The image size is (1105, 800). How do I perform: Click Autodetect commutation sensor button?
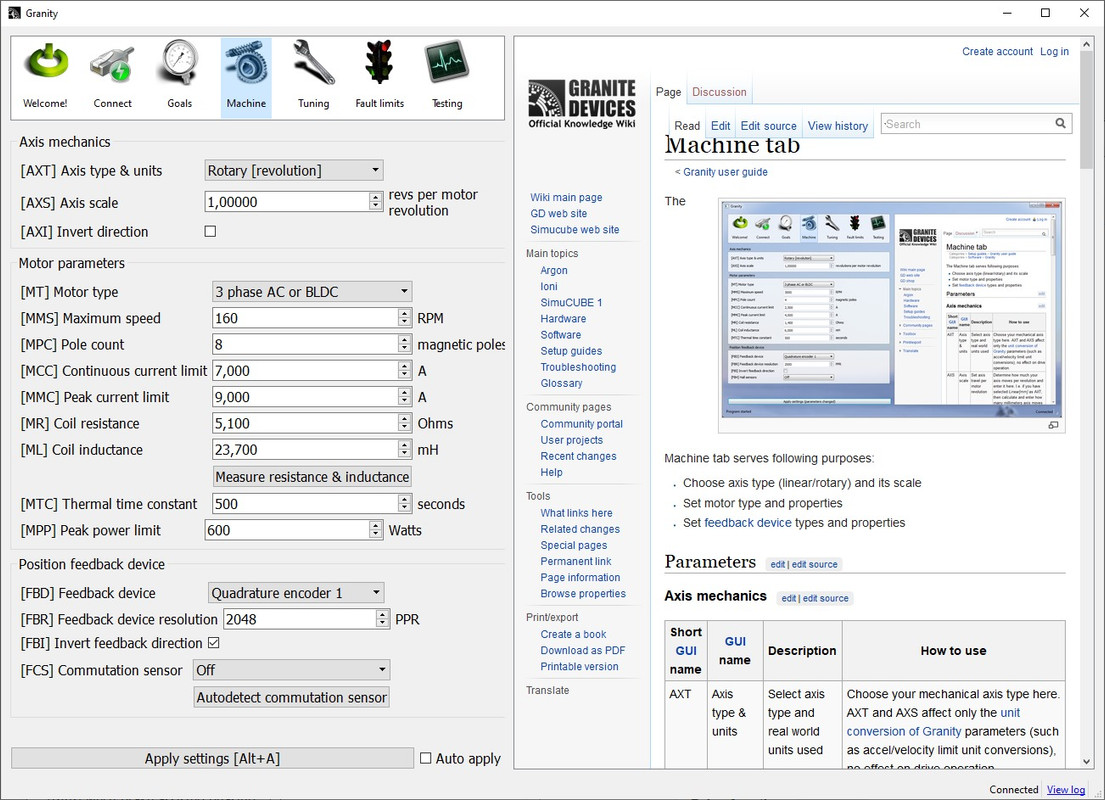(x=292, y=697)
